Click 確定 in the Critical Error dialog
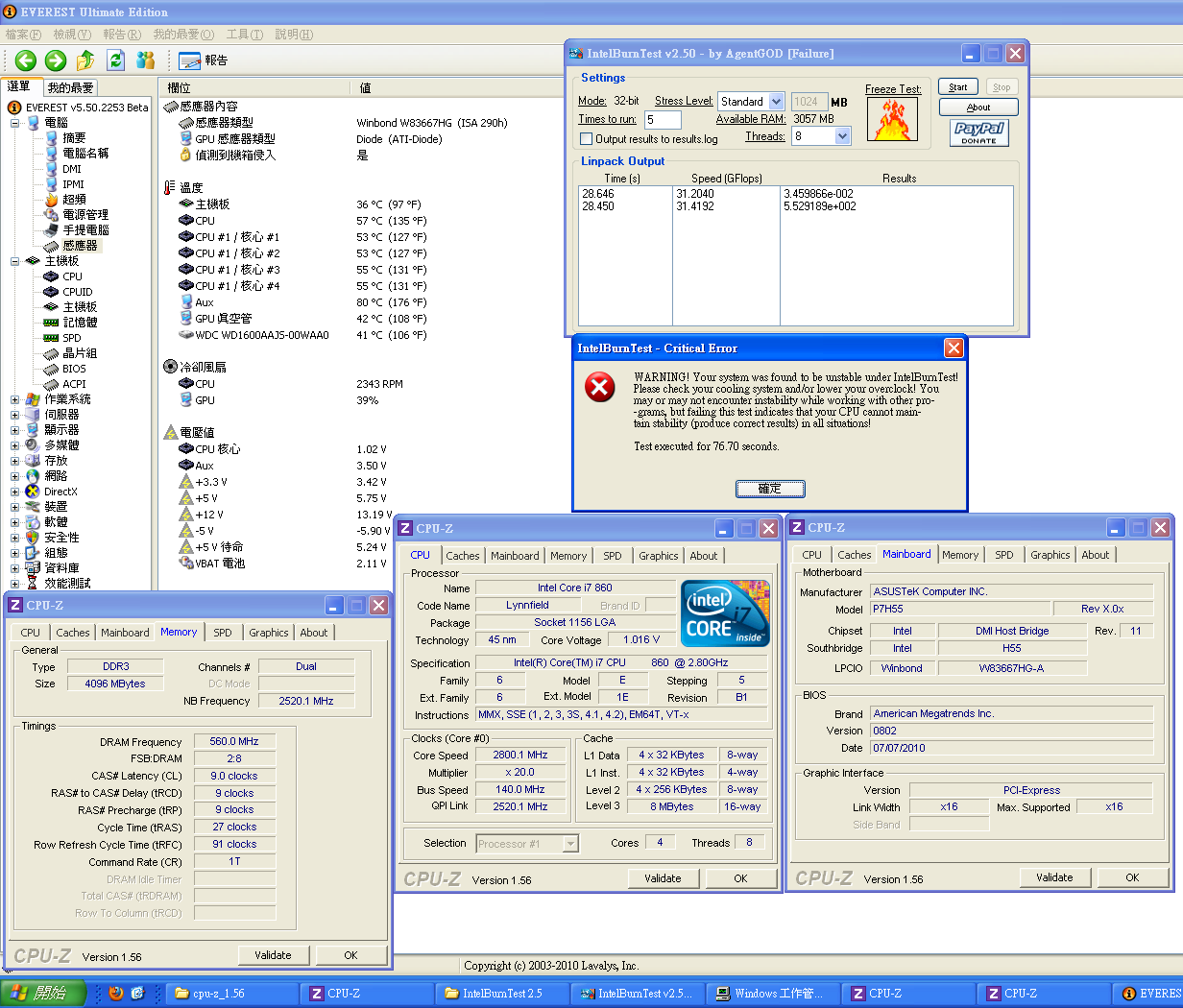Viewport: 1183px width, 1008px height. click(x=770, y=489)
